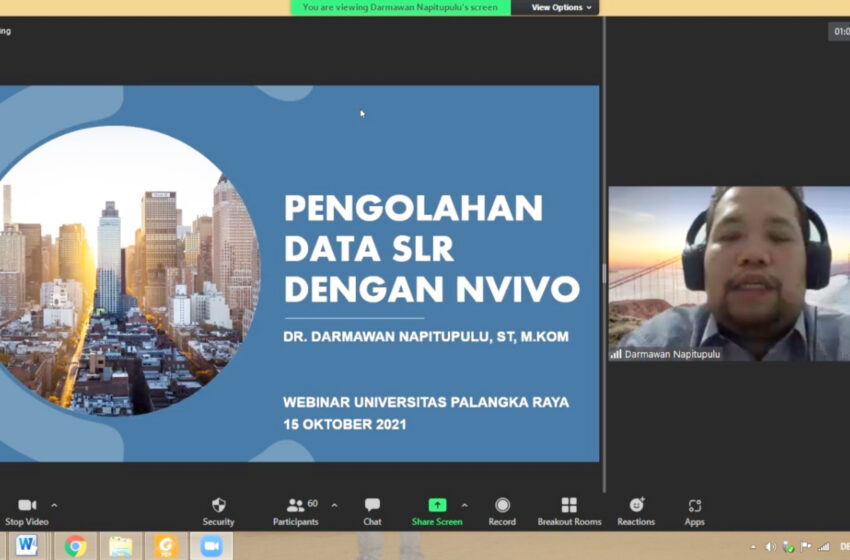Switch to Zoom in the taskbar
Screen dimensions: 850x560
pos(211,546)
